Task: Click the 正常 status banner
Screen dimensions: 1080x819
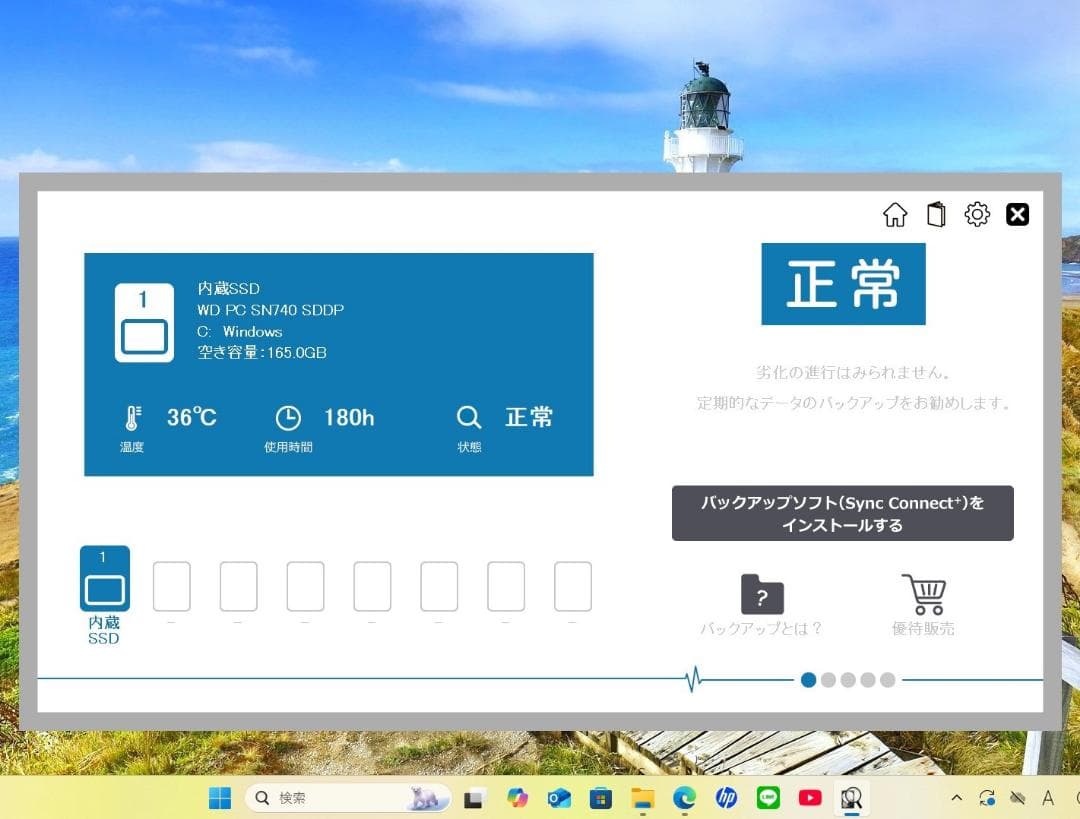Action: click(843, 283)
